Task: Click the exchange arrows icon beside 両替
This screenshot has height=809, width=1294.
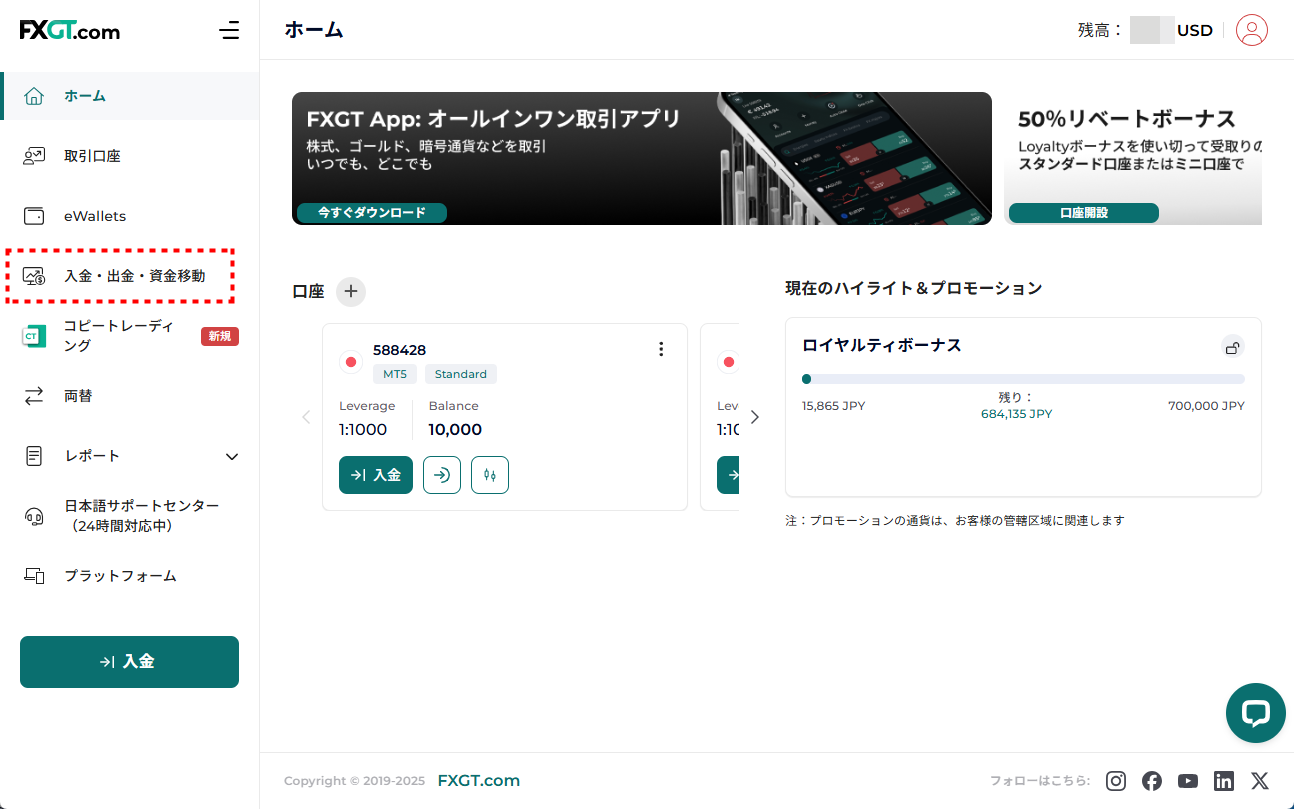Action: pos(34,396)
